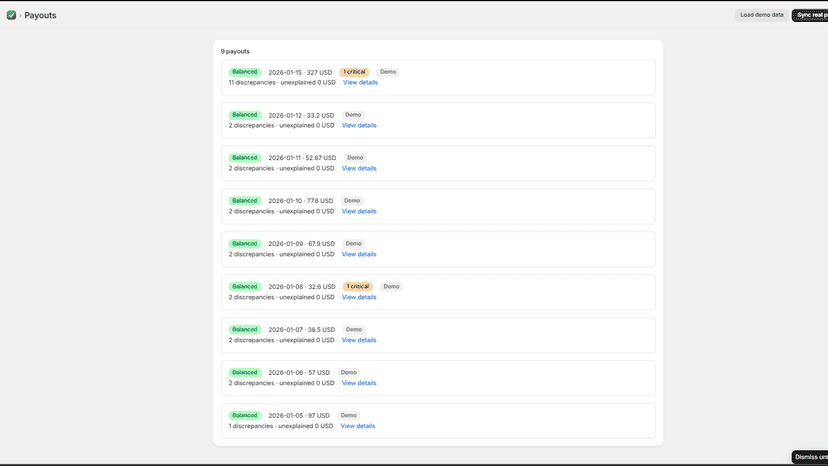Select the text '2026-01-06 · 57 USD'
Screen dimensions: 828x466
299,372
